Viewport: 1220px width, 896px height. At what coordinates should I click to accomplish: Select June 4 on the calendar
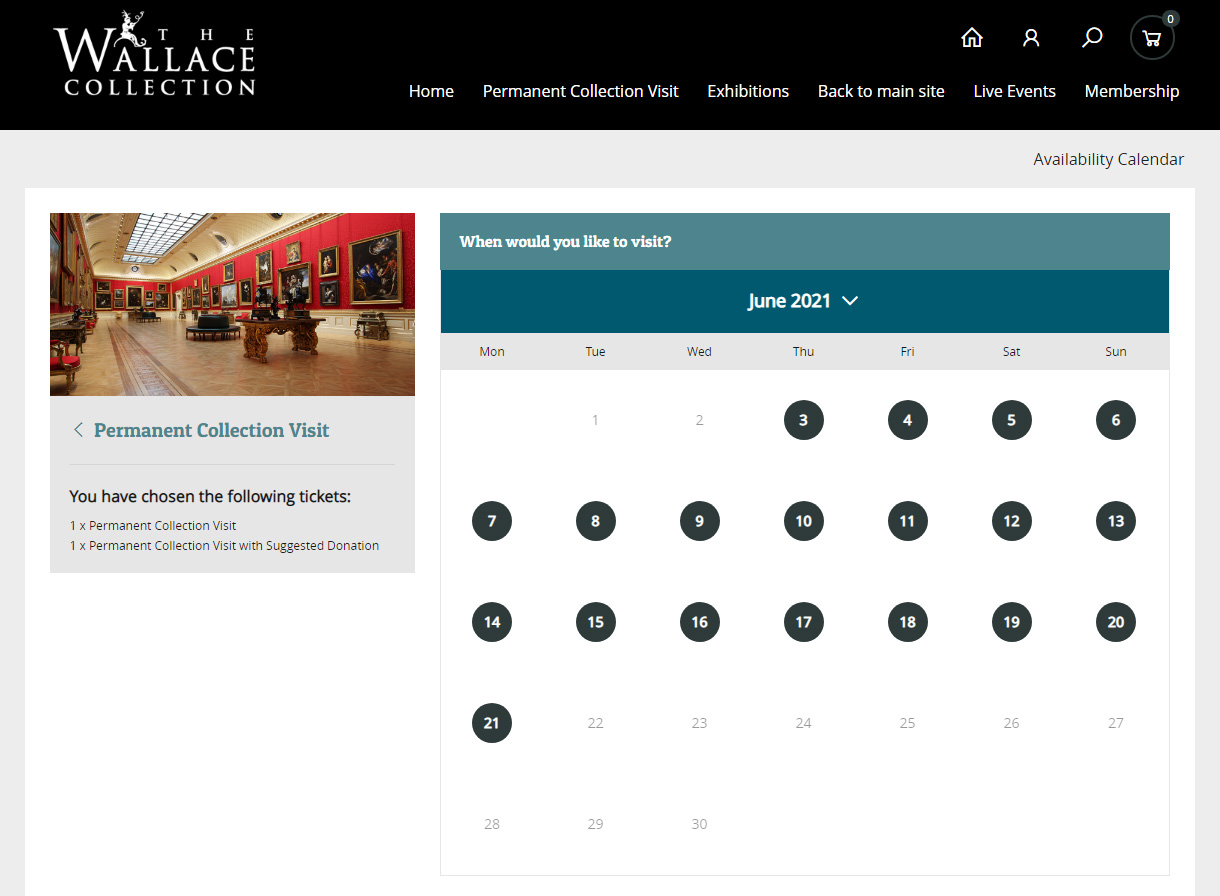coord(908,420)
